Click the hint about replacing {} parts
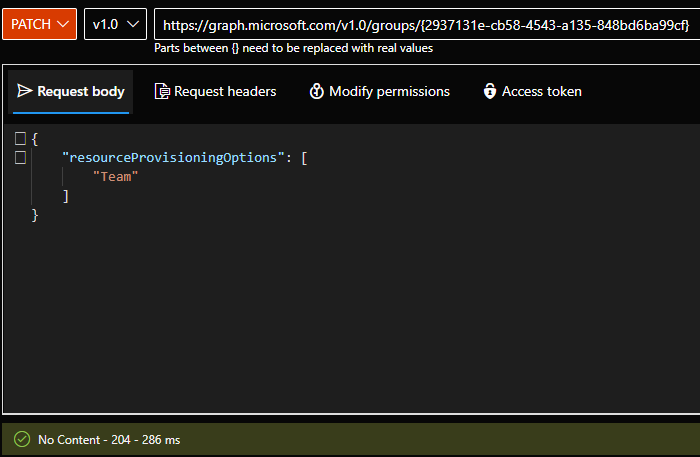This screenshot has height=457, width=700. (293, 48)
